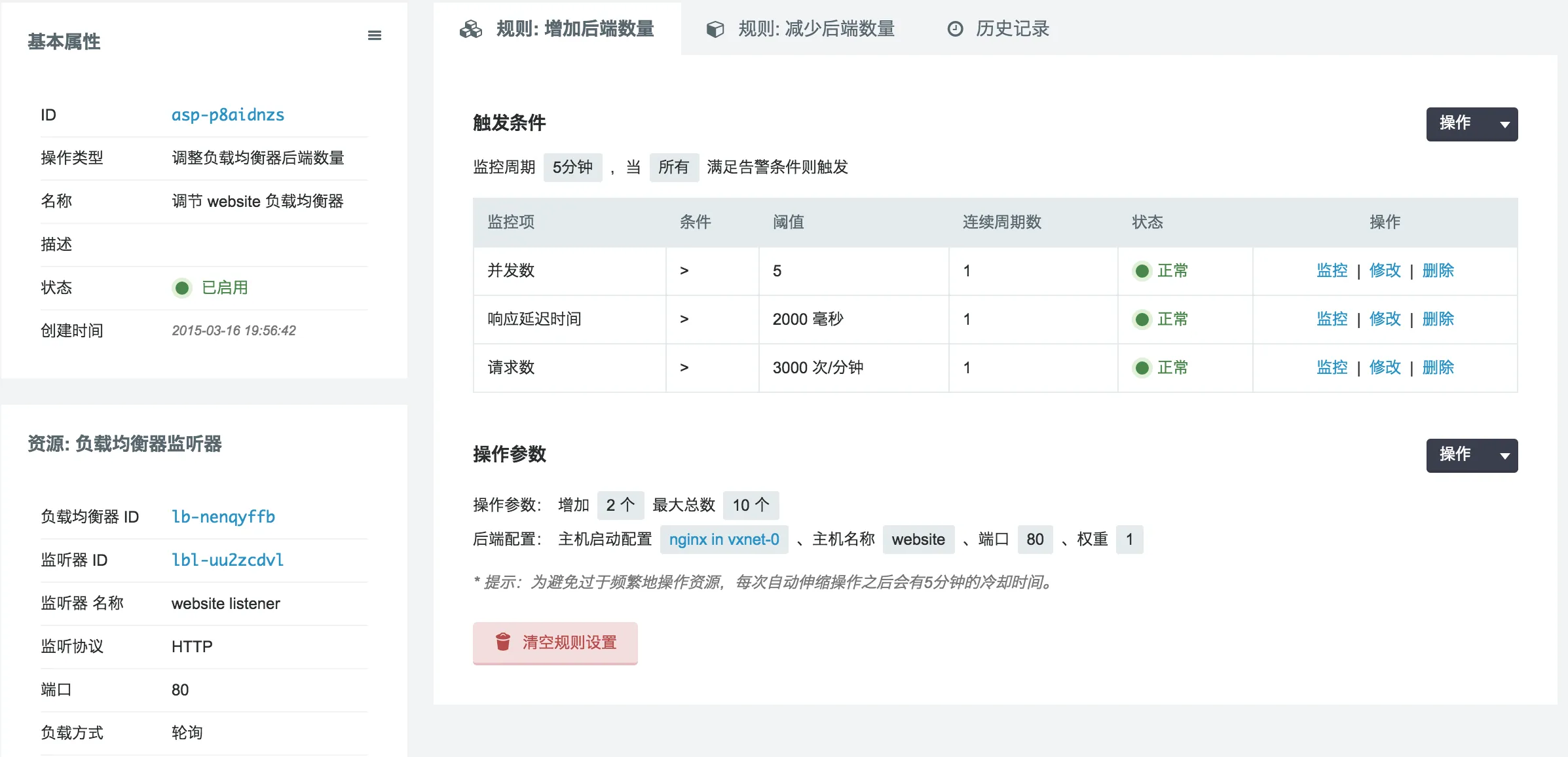1568x757 pixels.
Task: Click the 2 个 increase amount value
Action: click(620, 505)
